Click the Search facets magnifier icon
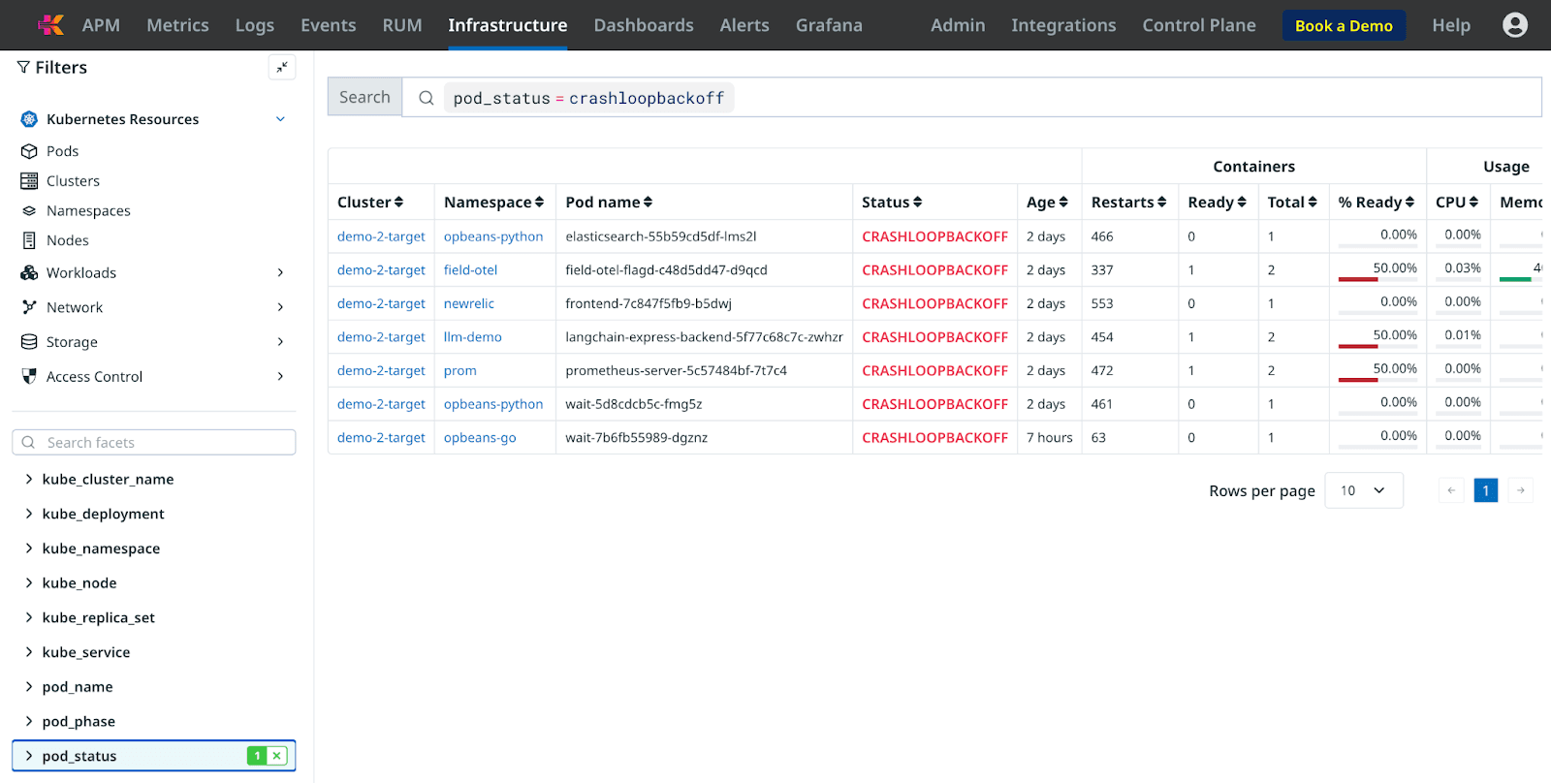Image resolution: width=1551 pixels, height=784 pixels. click(28, 443)
